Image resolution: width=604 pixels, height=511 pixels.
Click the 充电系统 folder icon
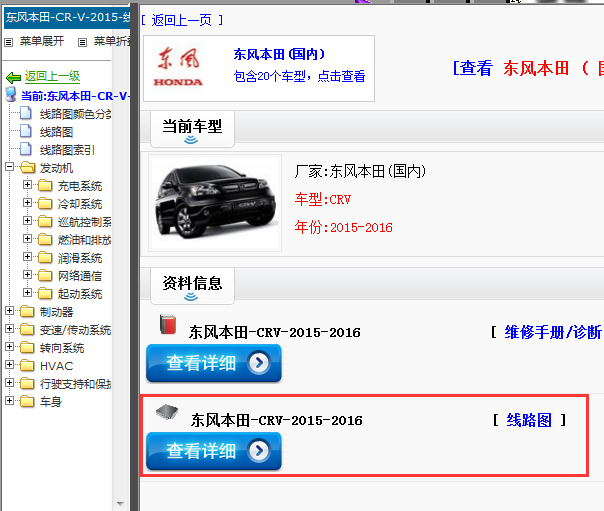[x=45, y=186]
